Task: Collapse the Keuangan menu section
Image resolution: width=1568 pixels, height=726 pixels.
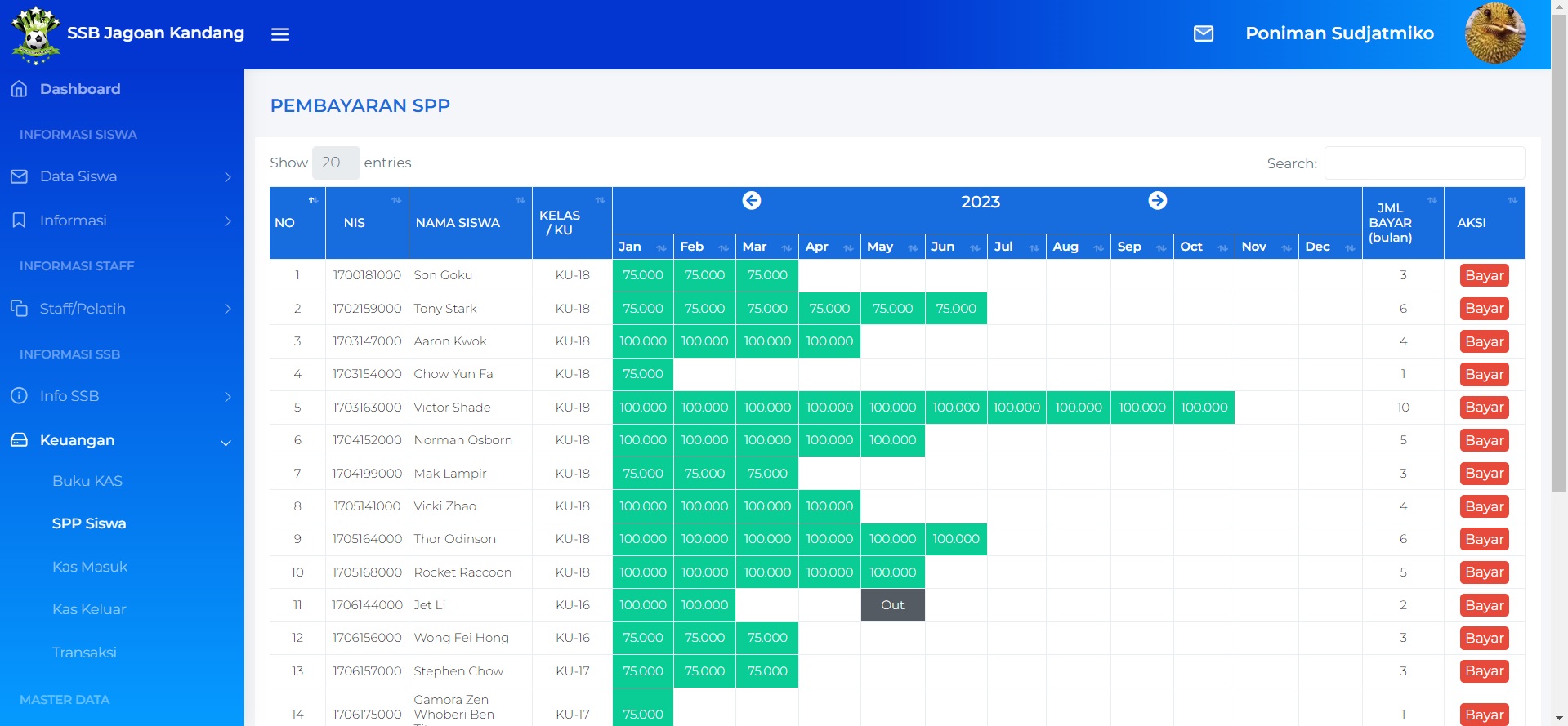Action: tap(122, 441)
